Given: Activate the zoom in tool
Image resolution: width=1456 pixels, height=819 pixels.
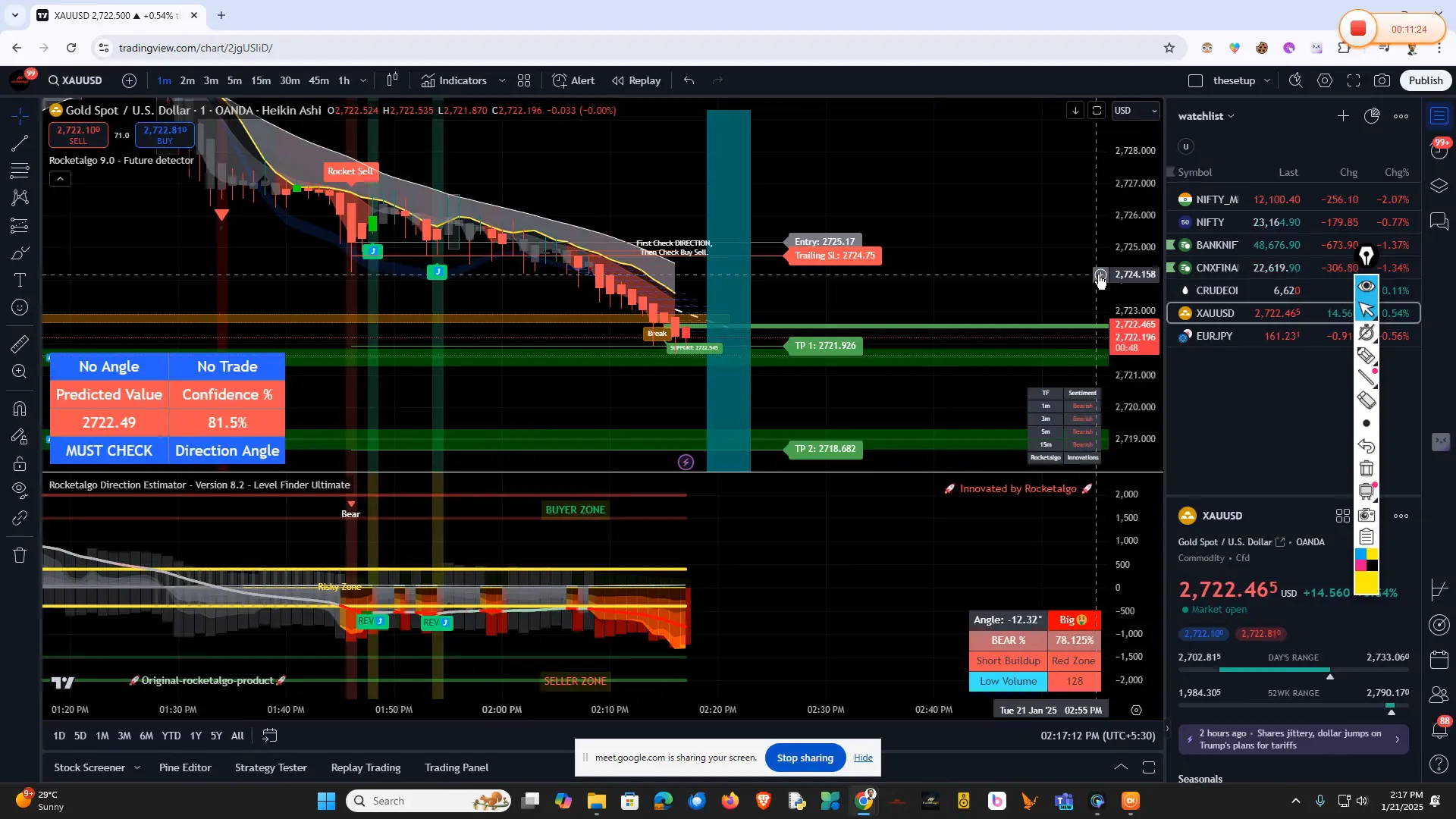Looking at the screenshot, I should [x=20, y=372].
